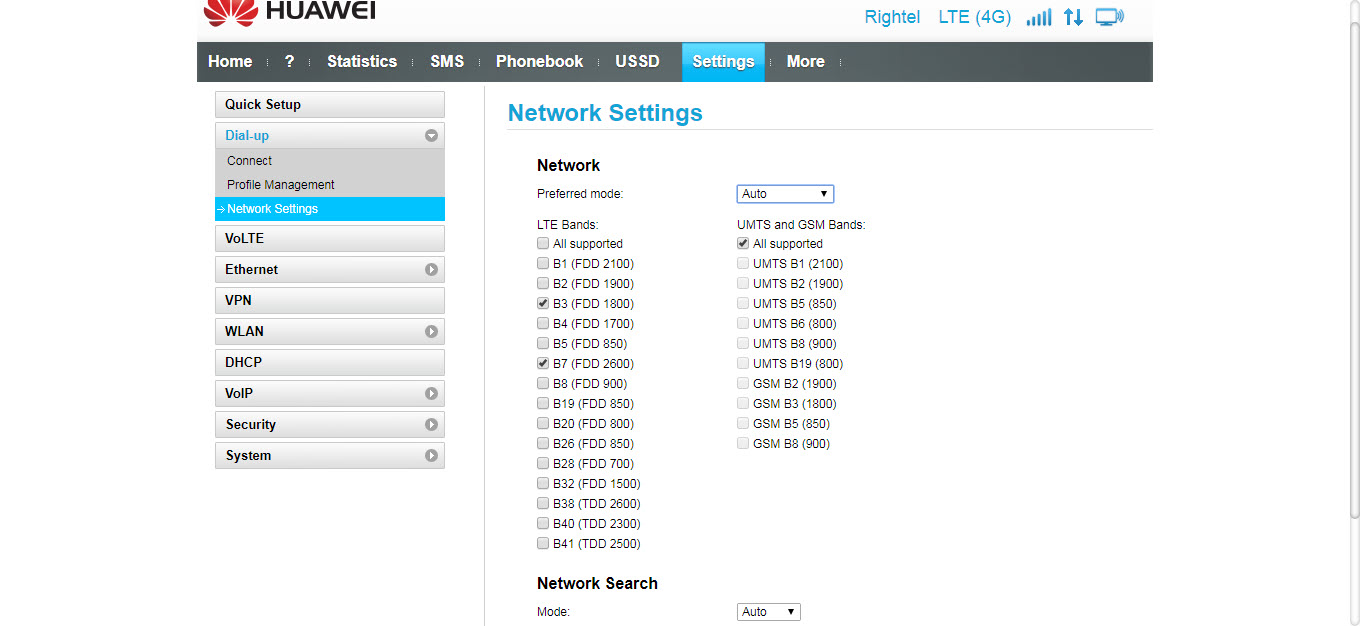Enable B41 (TDD 2500) band
Viewport: 1360px width, 626px height.
(543, 544)
